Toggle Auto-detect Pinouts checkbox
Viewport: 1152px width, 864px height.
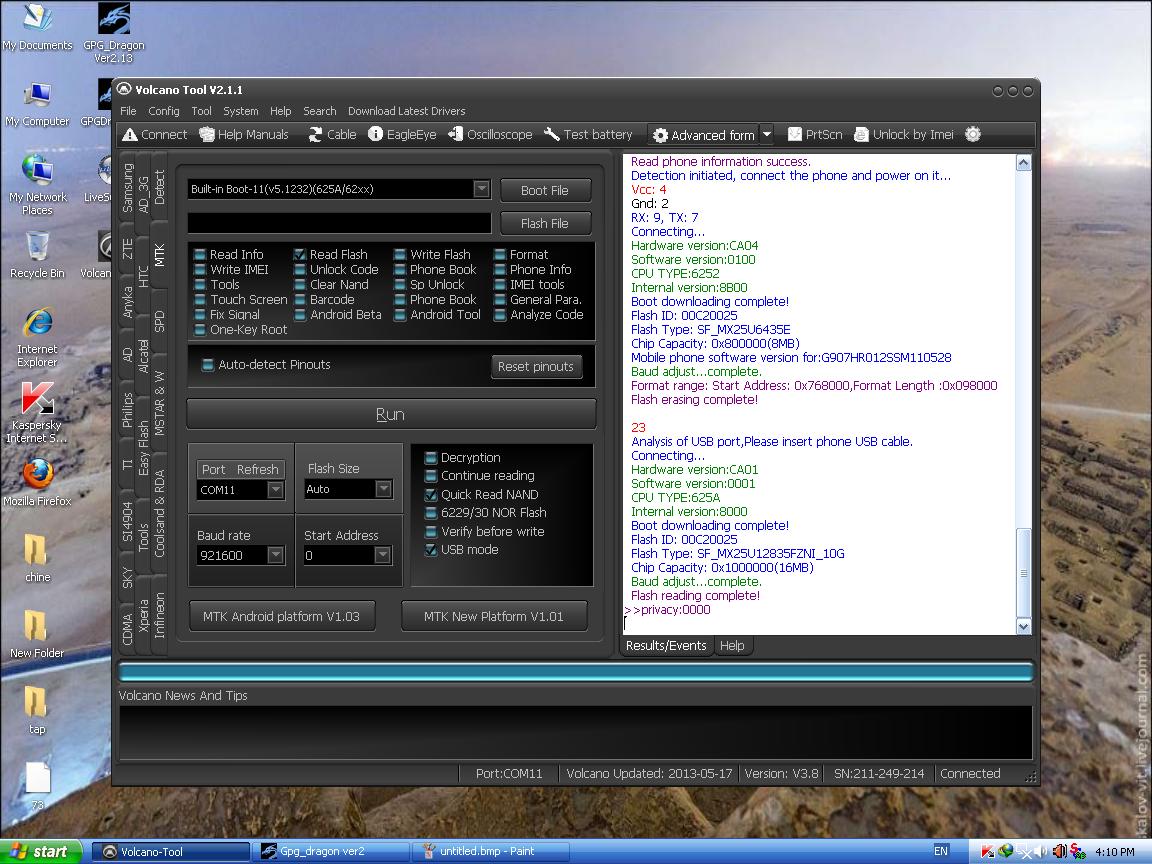(208, 364)
